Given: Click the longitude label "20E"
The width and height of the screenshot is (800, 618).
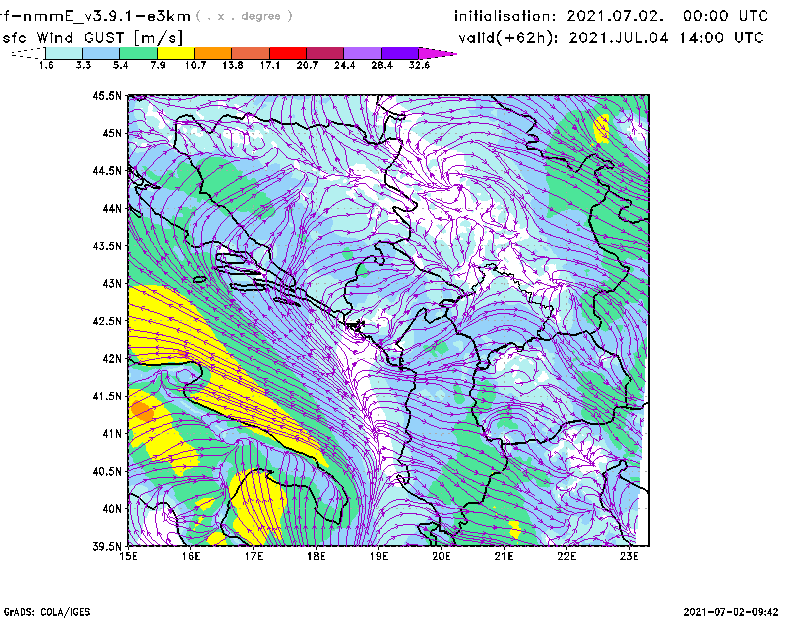Looking at the screenshot, I should pyautogui.click(x=441, y=556).
